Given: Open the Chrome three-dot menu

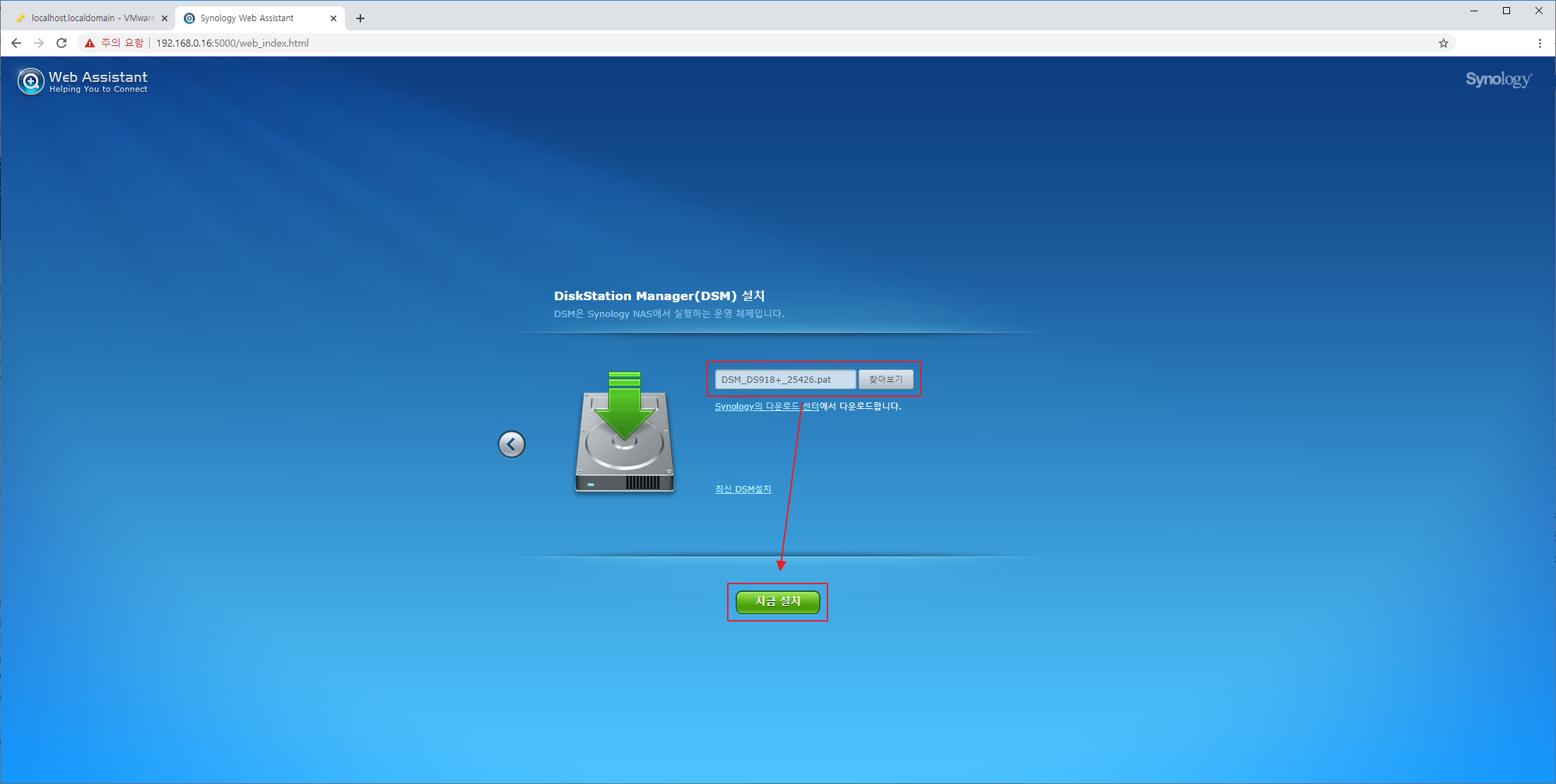Looking at the screenshot, I should pos(1540,43).
